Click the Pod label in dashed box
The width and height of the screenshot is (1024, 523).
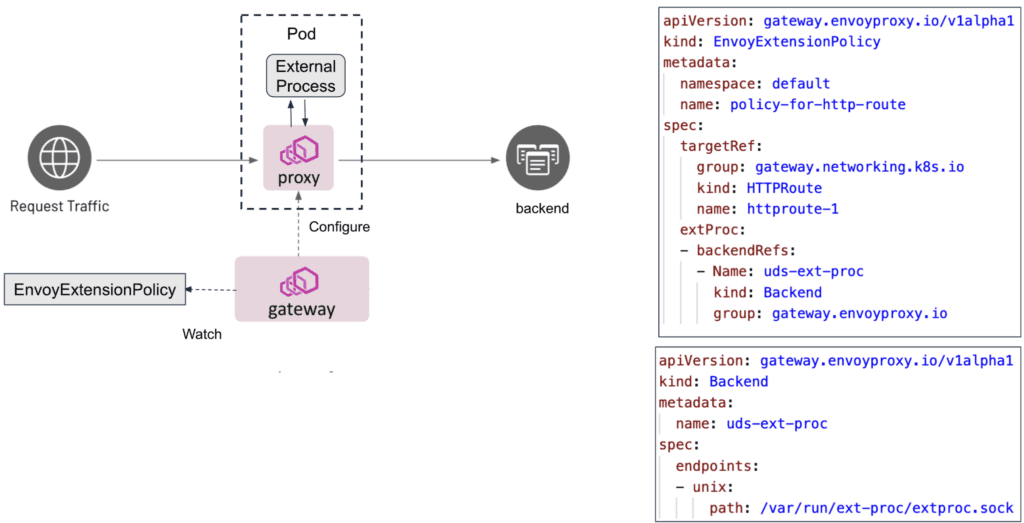click(x=301, y=34)
